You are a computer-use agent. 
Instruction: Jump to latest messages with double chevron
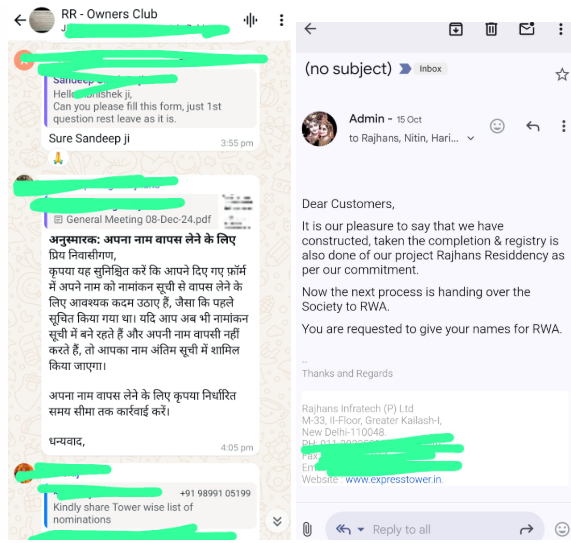(x=277, y=522)
